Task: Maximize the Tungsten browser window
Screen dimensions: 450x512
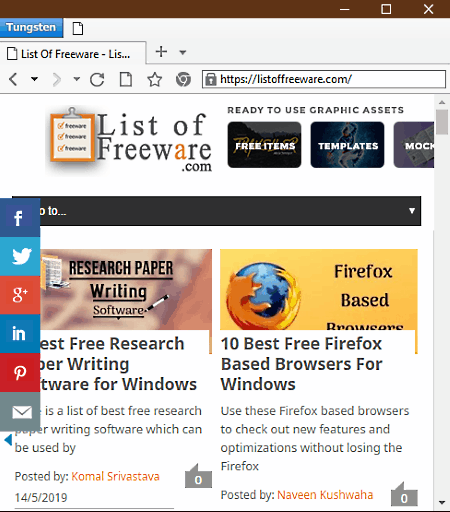Action: coord(386,9)
